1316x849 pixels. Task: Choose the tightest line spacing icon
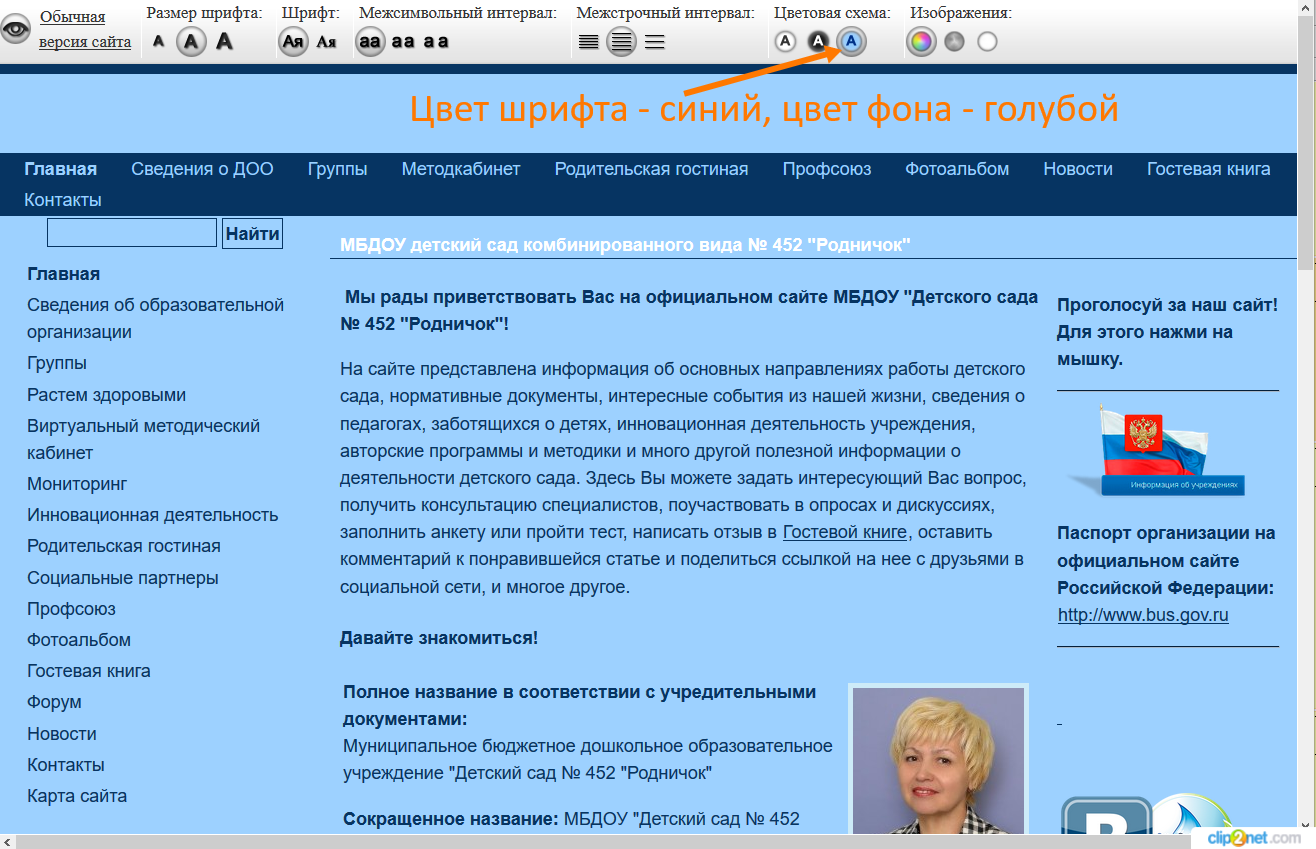coord(588,42)
